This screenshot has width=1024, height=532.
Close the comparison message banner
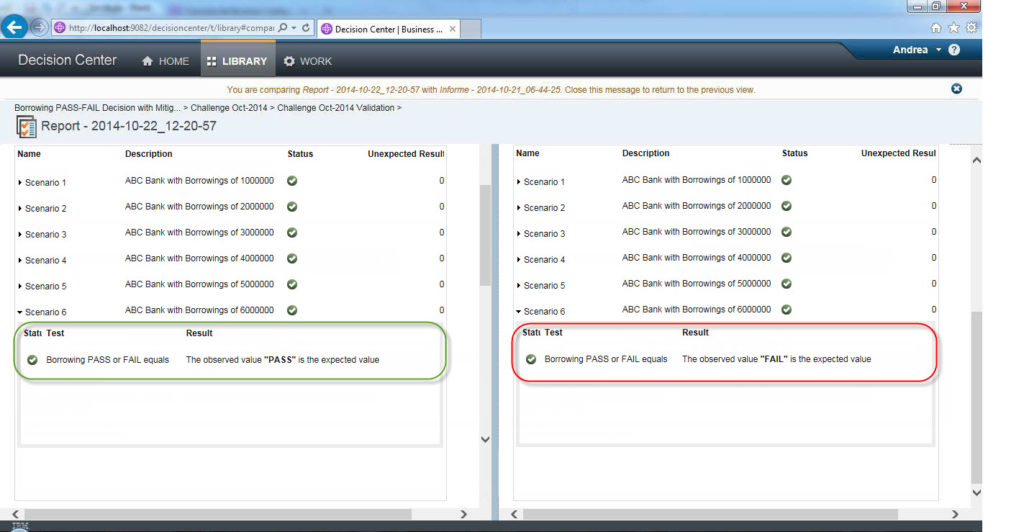point(956,89)
